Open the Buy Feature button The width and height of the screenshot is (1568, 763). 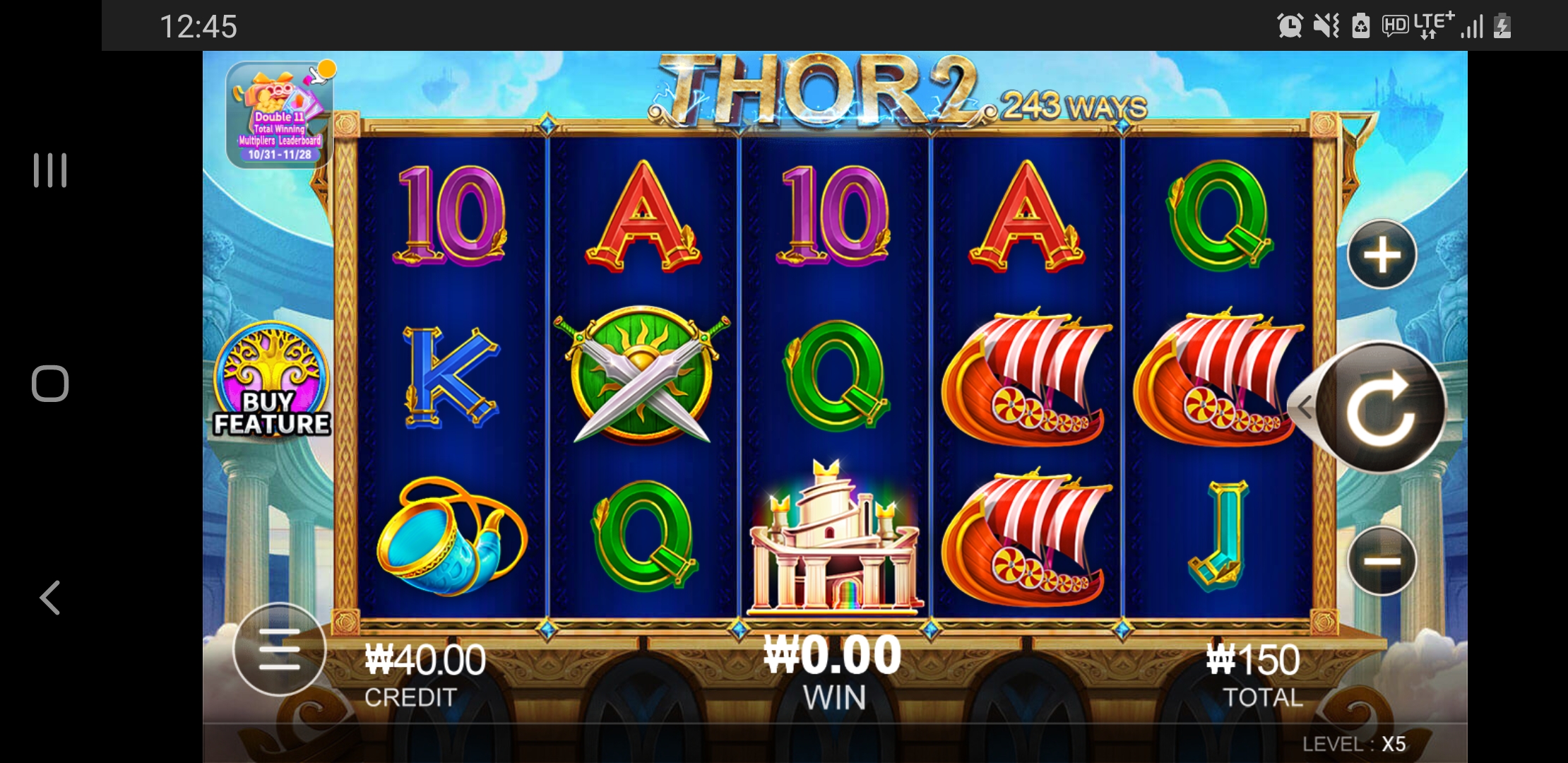click(272, 381)
